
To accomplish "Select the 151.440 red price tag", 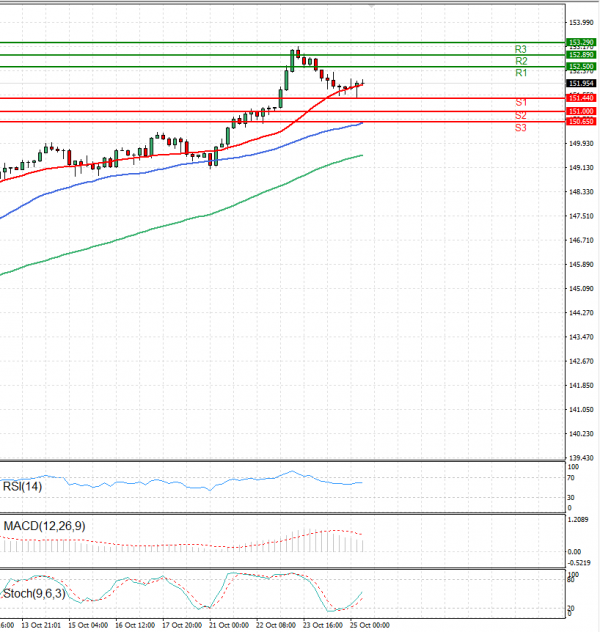I will [x=581, y=98].
